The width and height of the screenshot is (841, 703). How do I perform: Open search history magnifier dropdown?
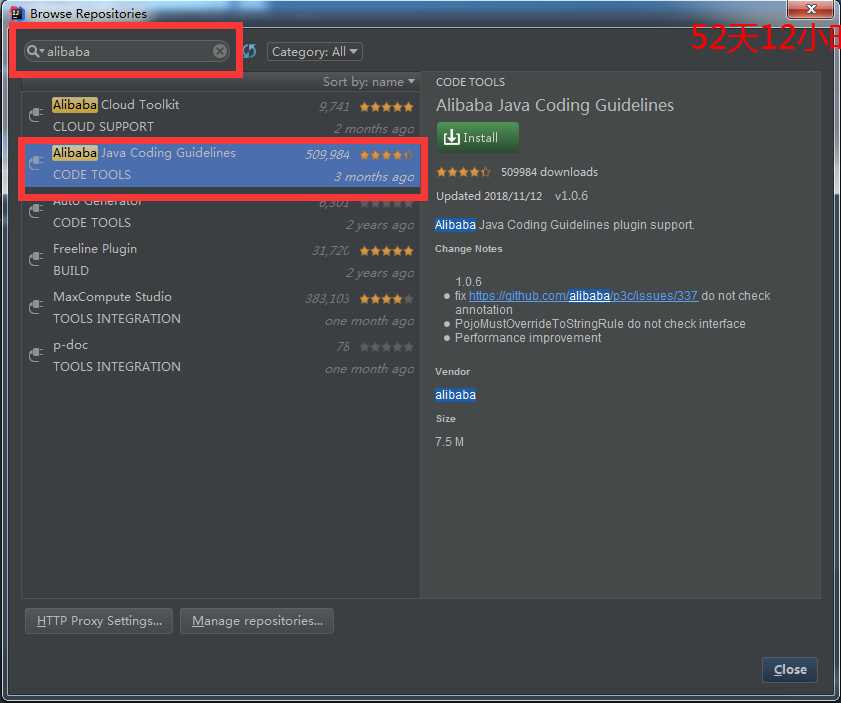point(35,51)
